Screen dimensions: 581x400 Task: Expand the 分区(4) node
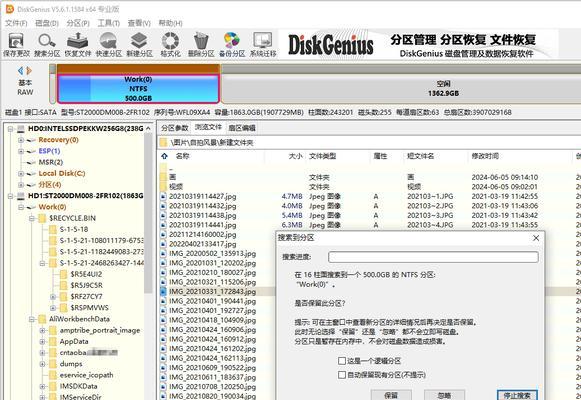point(21,184)
